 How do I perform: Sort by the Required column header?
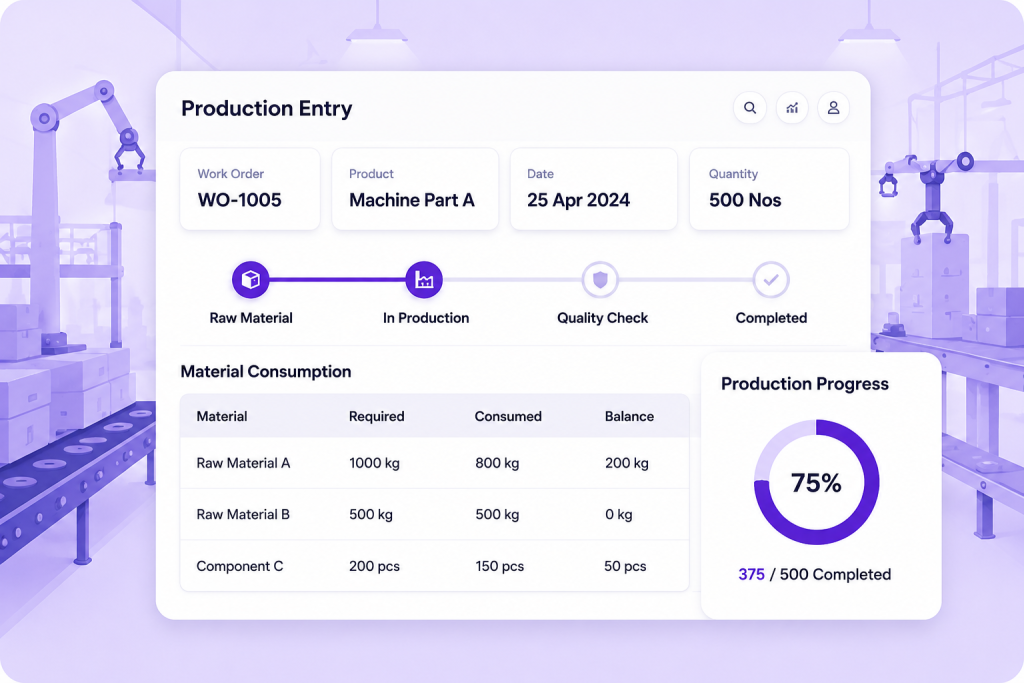[377, 417]
